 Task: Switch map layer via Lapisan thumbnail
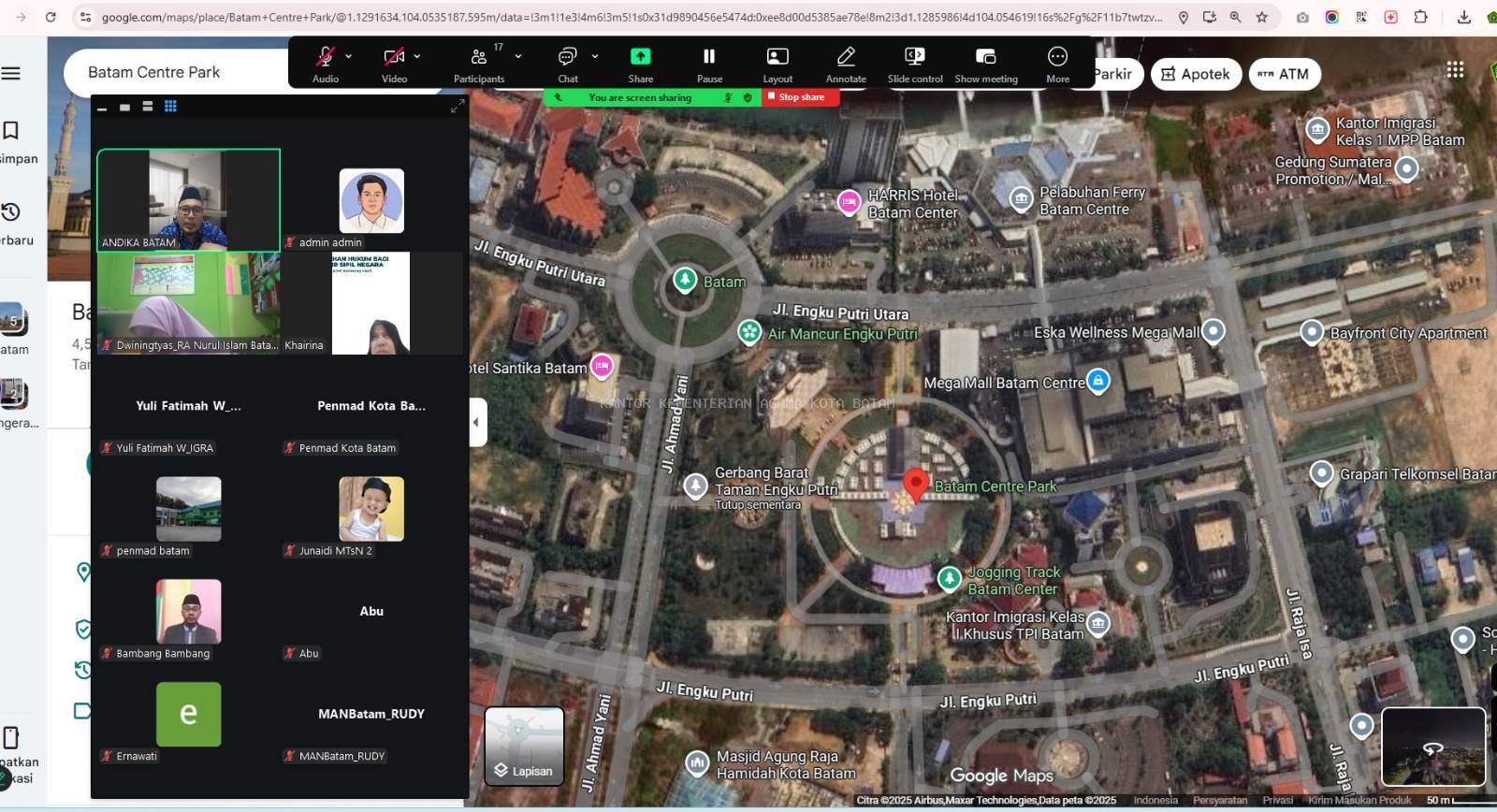pos(524,745)
